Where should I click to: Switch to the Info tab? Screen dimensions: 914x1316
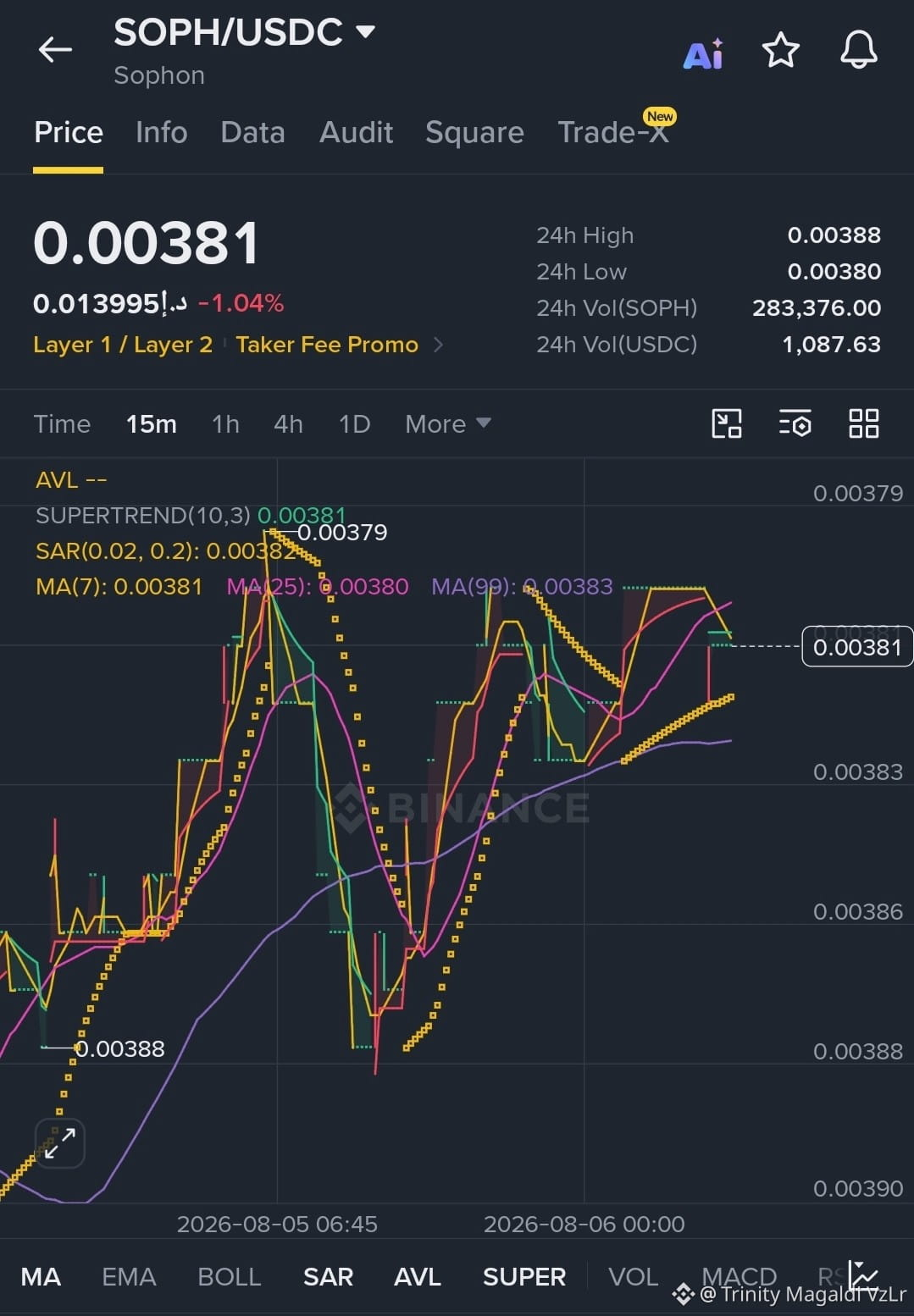[x=162, y=133]
